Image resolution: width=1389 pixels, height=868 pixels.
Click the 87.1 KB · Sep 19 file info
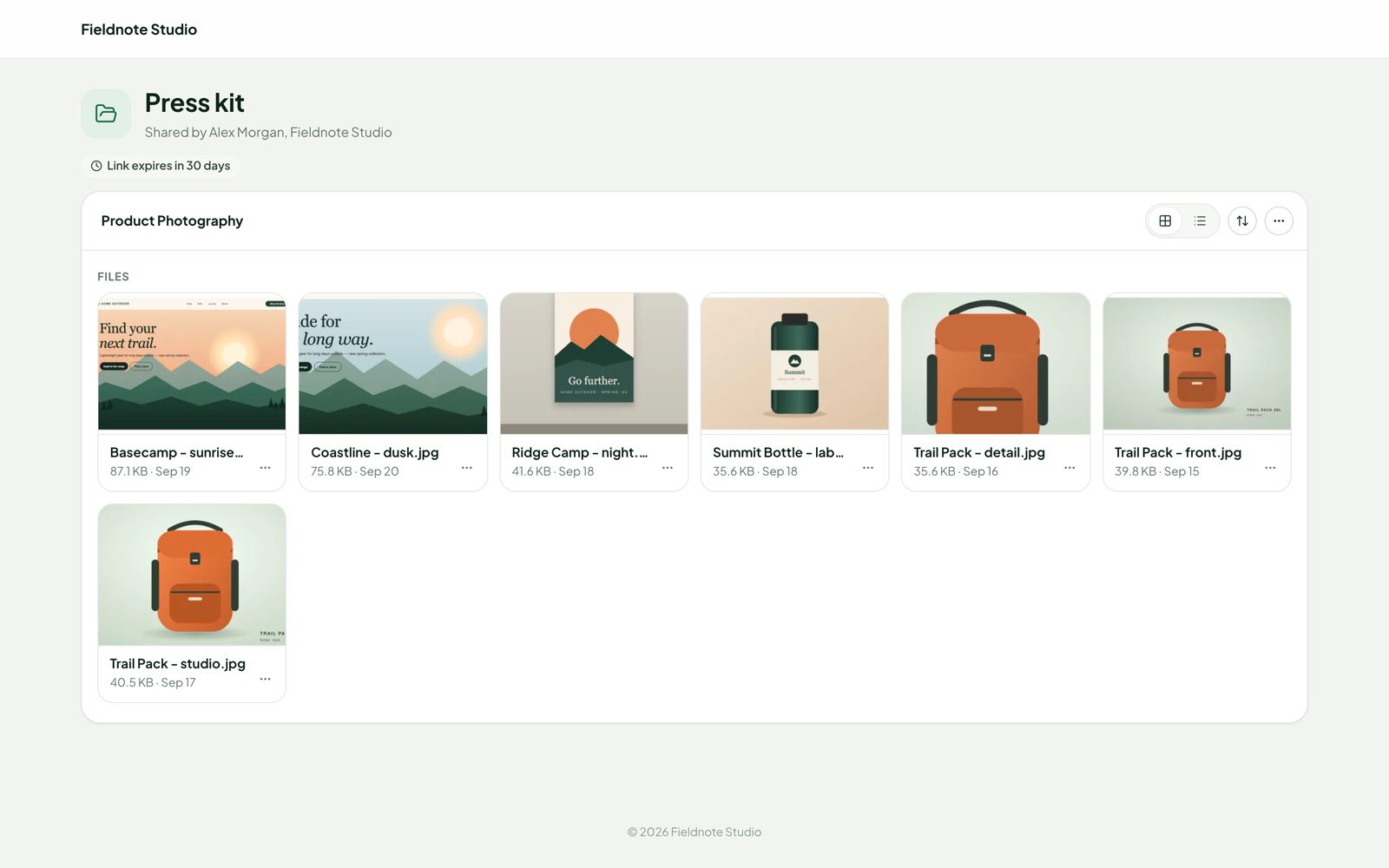coord(150,471)
